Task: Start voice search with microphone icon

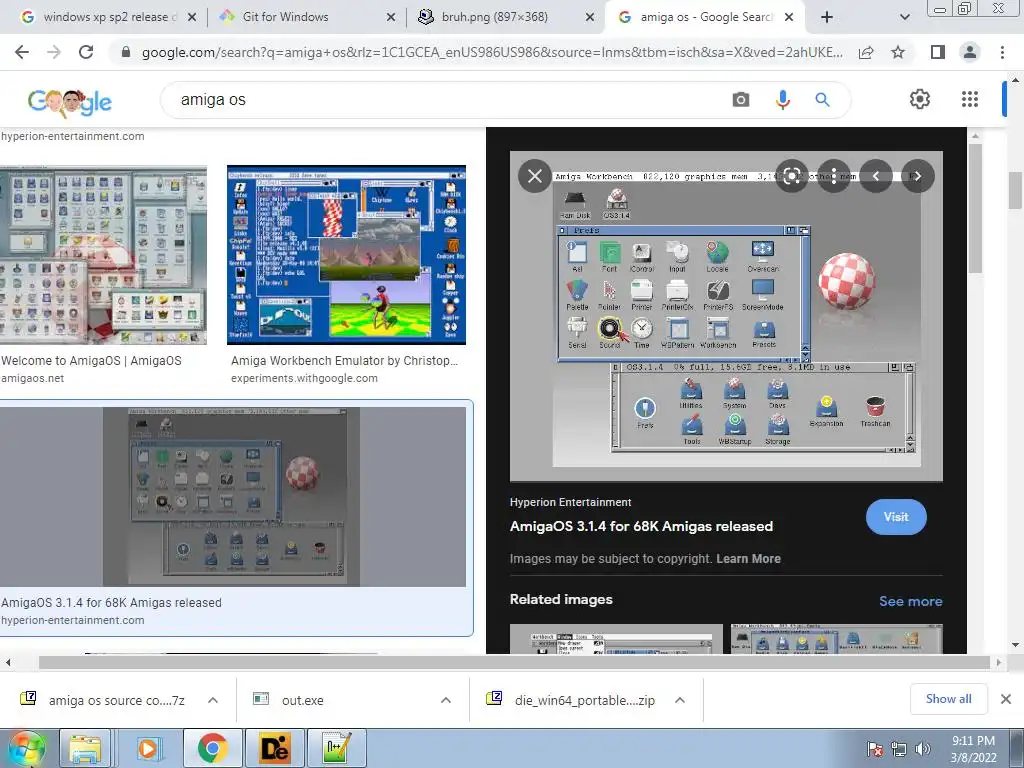Action: [782, 100]
